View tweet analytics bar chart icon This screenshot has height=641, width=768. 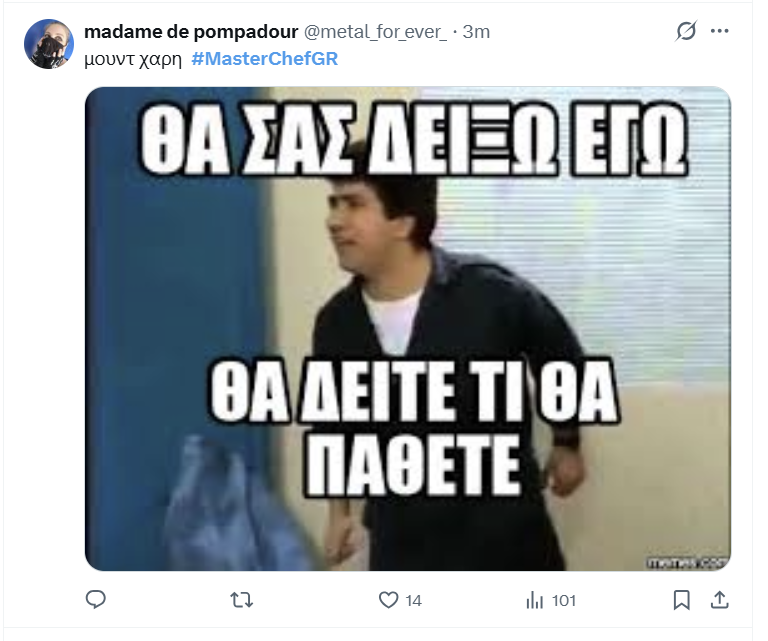click(x=534, y=600)
